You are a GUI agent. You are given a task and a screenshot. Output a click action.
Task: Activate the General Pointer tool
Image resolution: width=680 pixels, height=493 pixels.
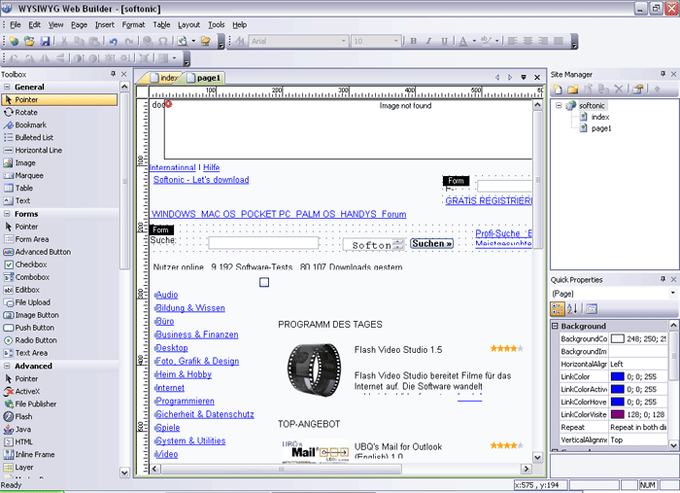point(59,100)
